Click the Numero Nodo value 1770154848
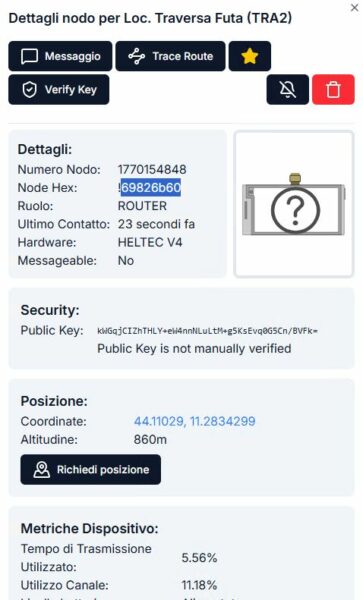363x600 pixels. pos(152,170)
